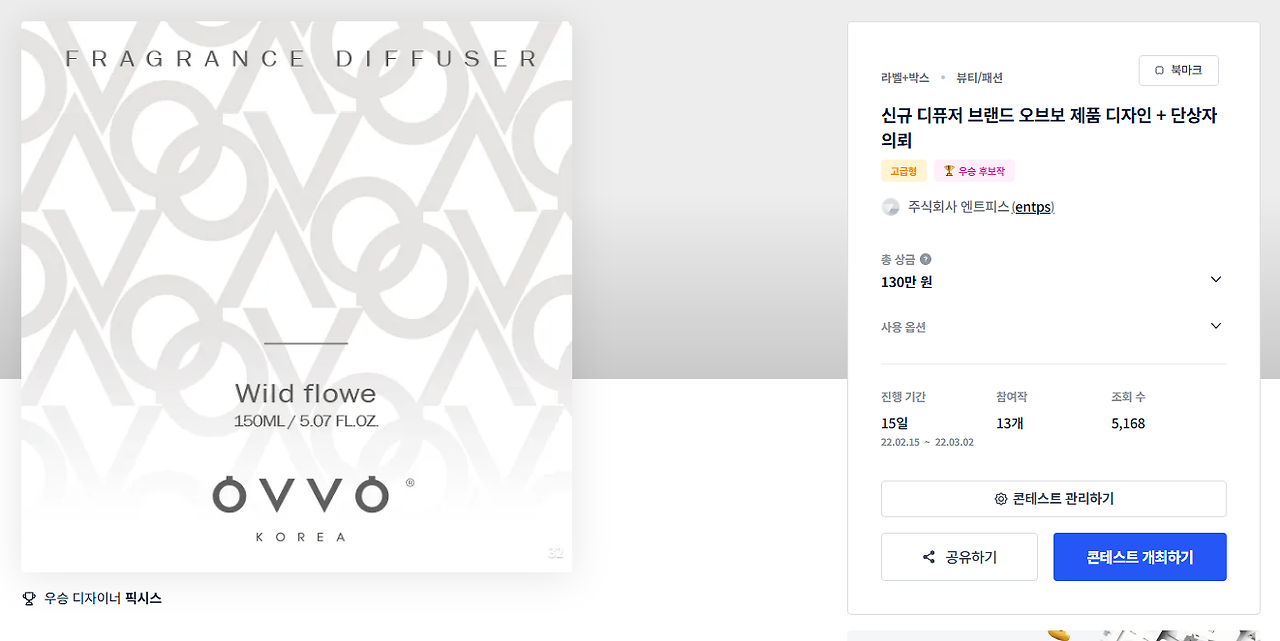The height and width of the screenshot is (641, 1280).
Task: Select the 라벨+박스 category breadcrumb
Action: pyautogui.click(x=905, y=78)
